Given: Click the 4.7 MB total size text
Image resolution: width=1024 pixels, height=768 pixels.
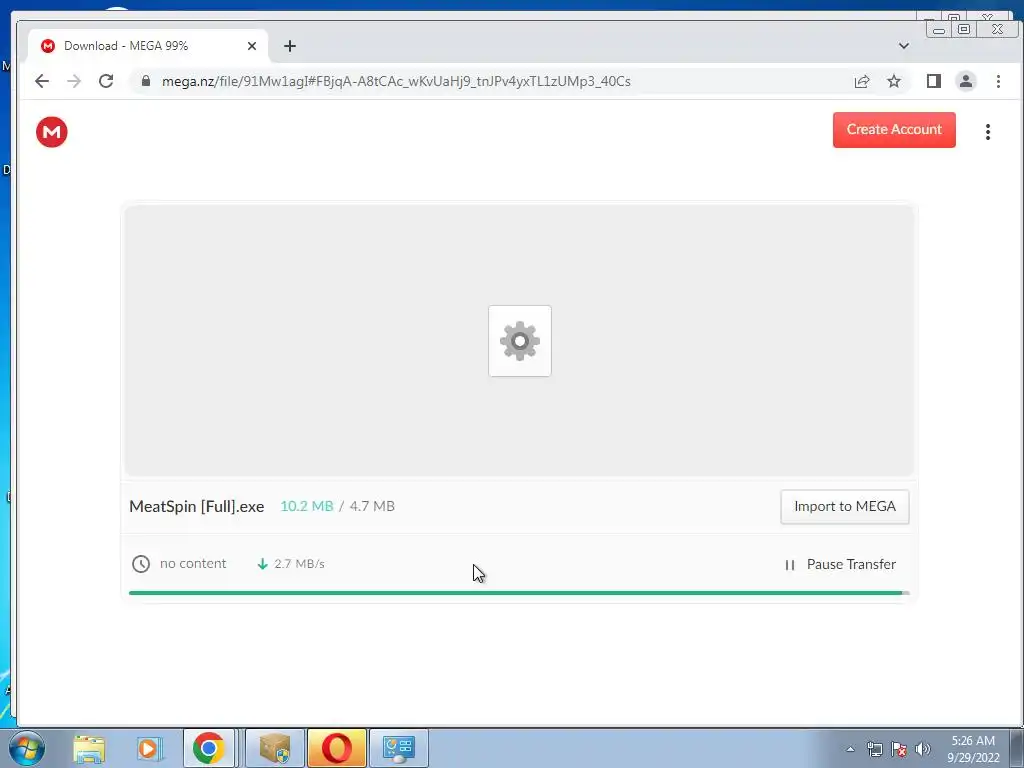Looking at the screenshot, I should [x=372, y=506].
